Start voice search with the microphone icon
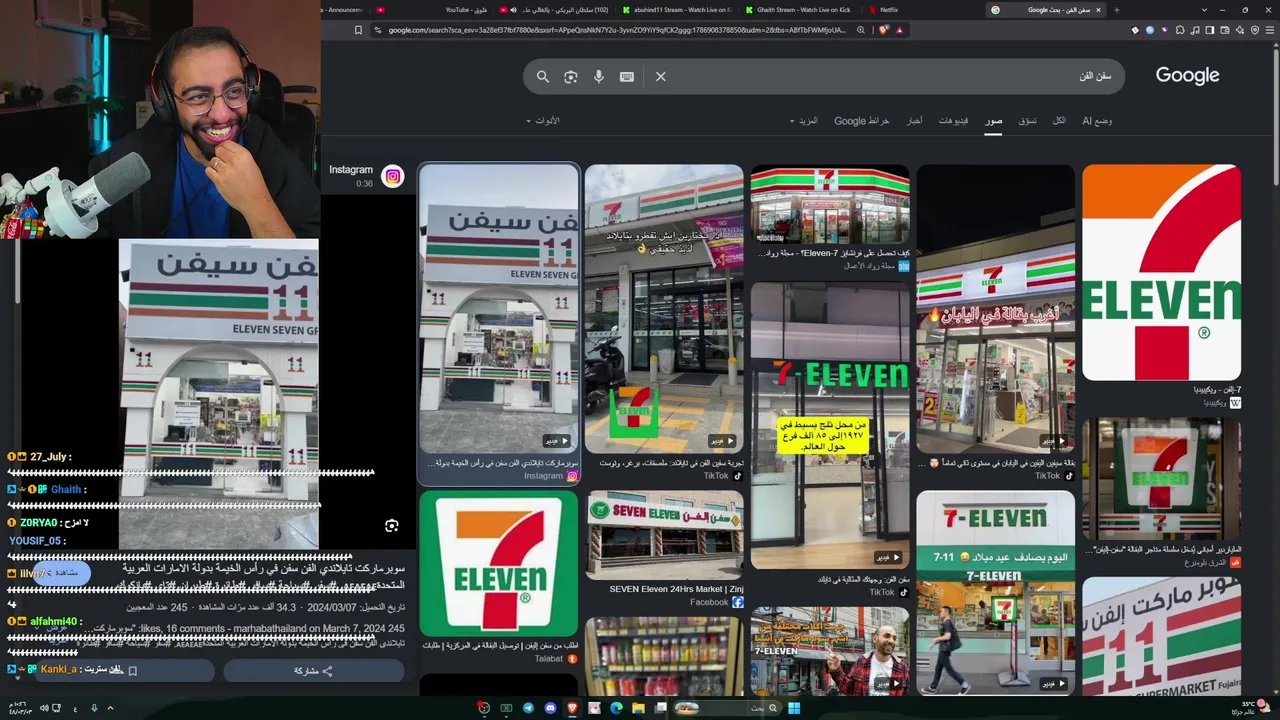Viewport: 1280px width, 720px height. click(x=599, y=77)
